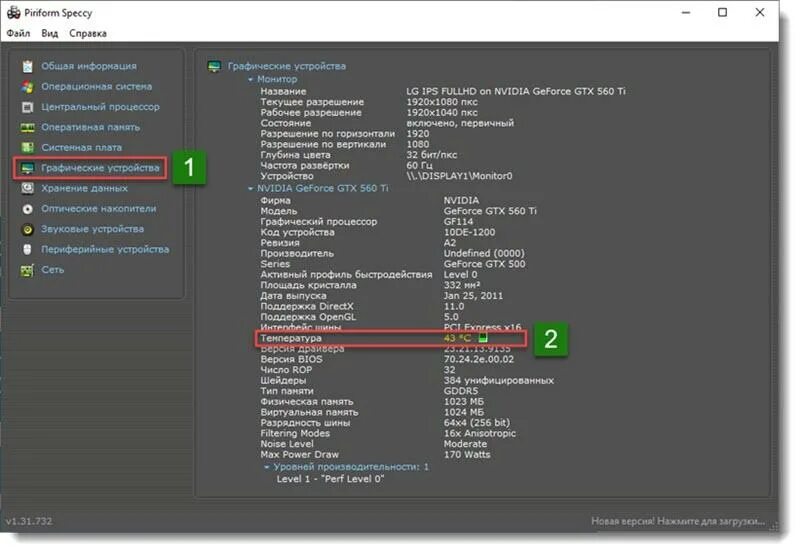Select Системная плата section
The height and width of the screenshot is (553, 800).
pyautogui.click(x=82, y=148)
